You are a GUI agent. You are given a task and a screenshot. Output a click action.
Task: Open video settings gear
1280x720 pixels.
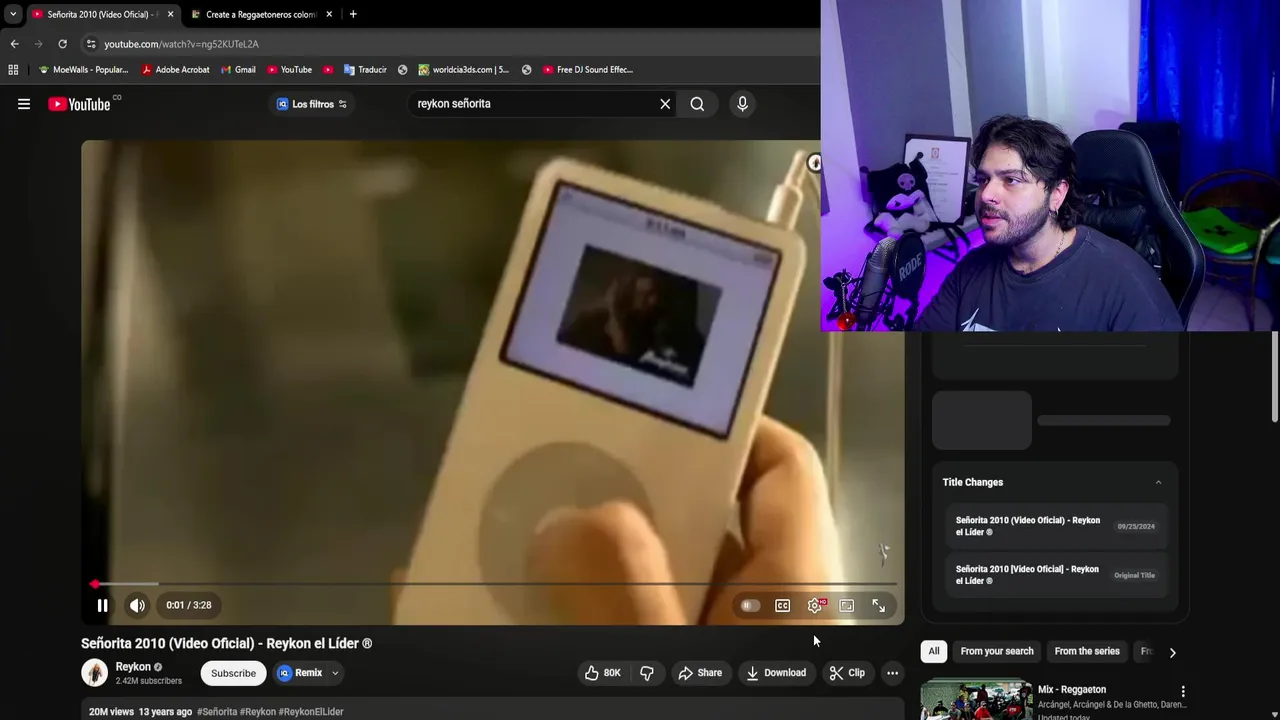(x=815, y=605)
